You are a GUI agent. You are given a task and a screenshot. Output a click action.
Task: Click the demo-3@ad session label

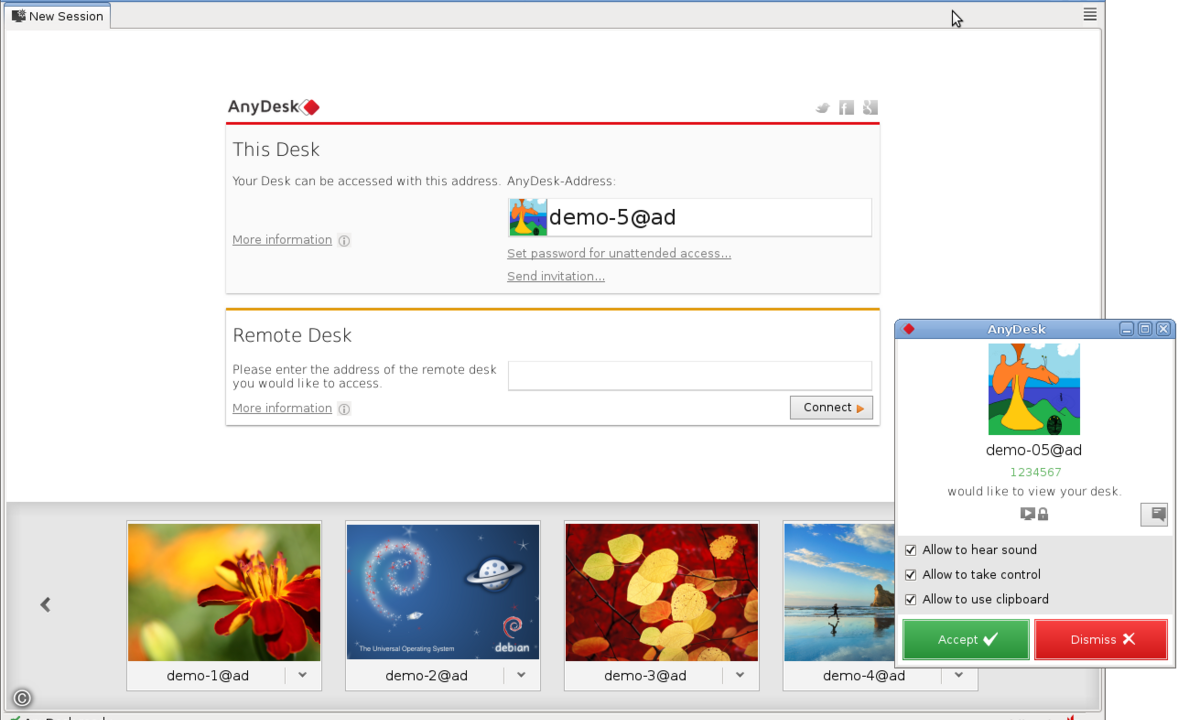click(645, 676)
